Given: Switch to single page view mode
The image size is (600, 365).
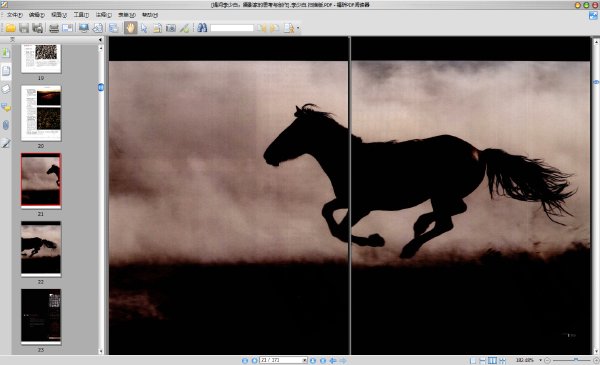Looking at the screenshot, I should (x=473, y=360).
